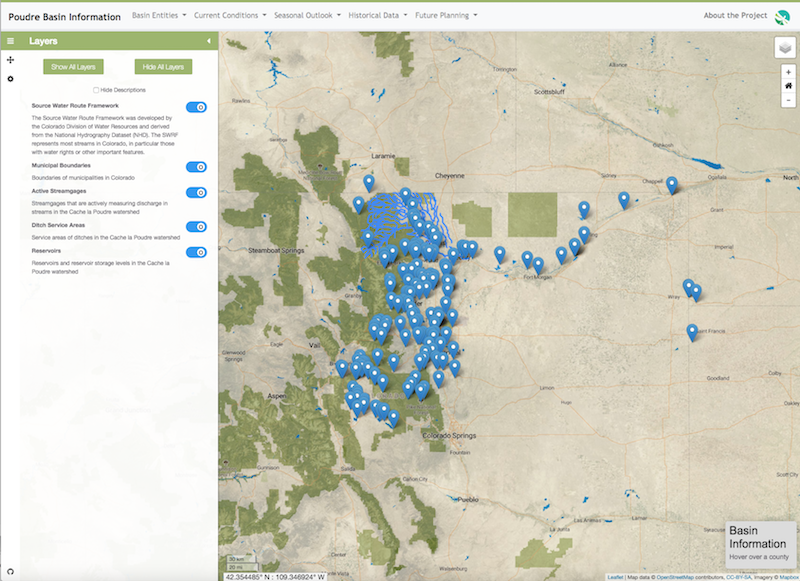Screen dimensions: 800x581
Task: Open the Current Conditions dropdown menu
Action: pyautogui.click(x=230, y=16)
